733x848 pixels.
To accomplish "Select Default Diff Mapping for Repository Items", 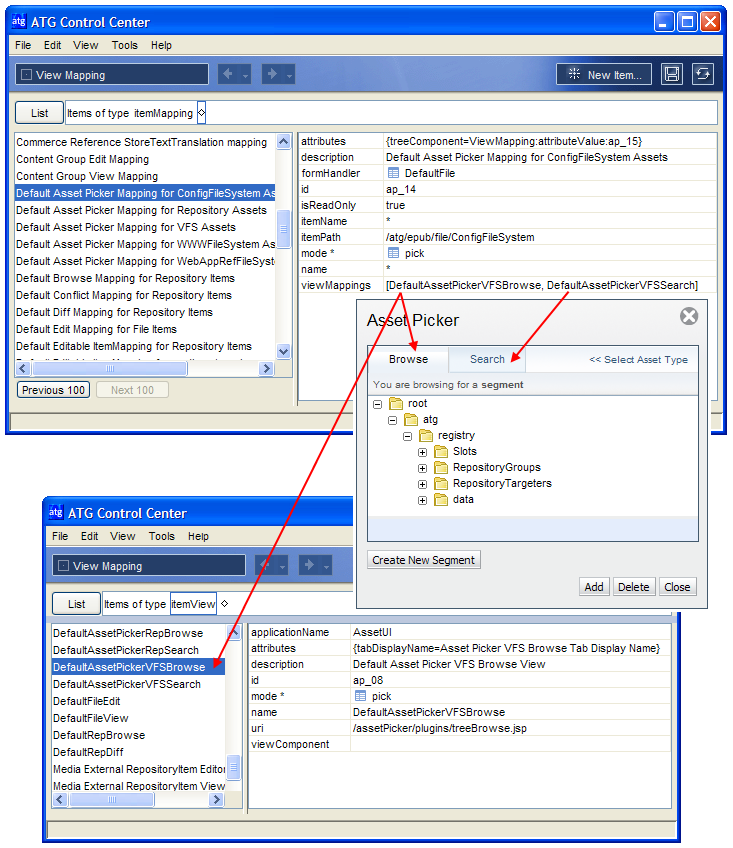I will click(x=114, y=312).
